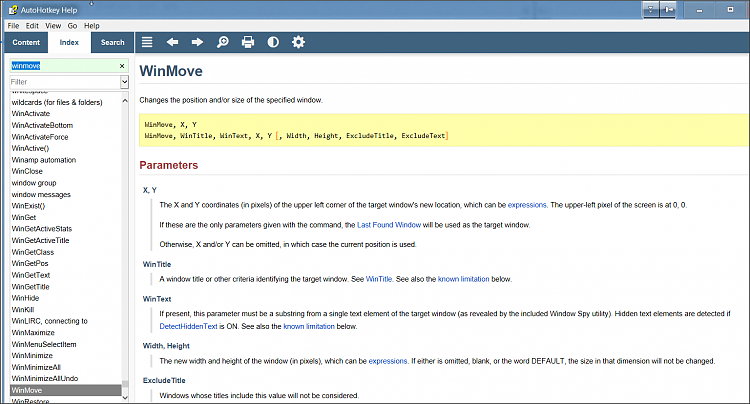The height and width of the screenshot is (404, 750).
Task: Open settings with the gear icon
Action: point(298,43)
